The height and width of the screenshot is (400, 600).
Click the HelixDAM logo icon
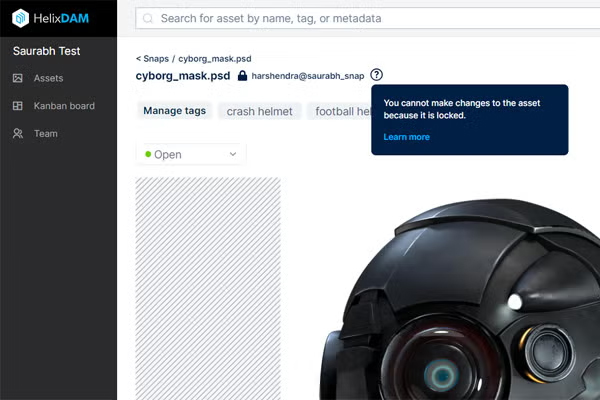(x=20, y=18)
